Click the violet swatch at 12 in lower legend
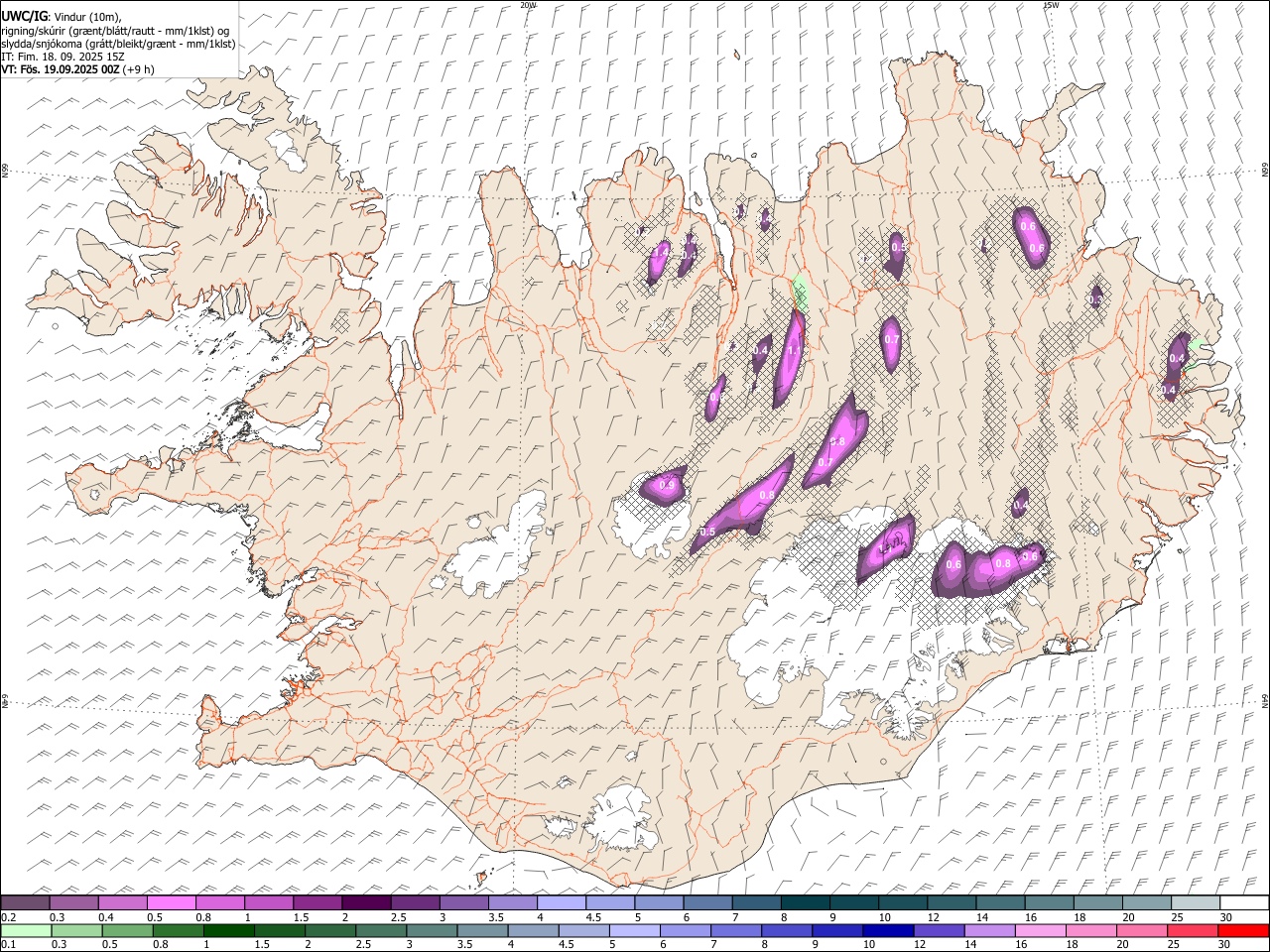 click(939, 930)
